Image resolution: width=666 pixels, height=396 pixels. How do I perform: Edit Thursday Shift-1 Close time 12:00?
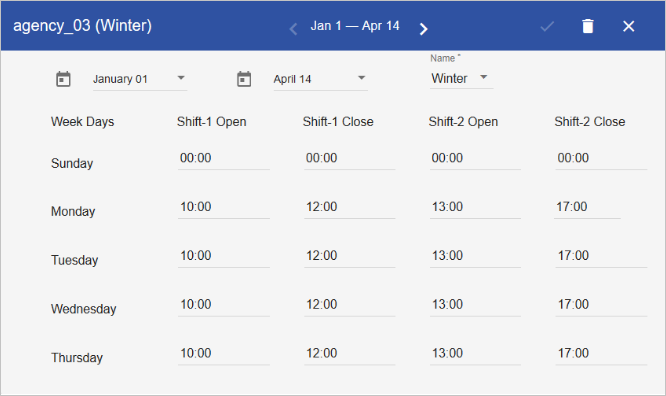[x=349, y=354]
